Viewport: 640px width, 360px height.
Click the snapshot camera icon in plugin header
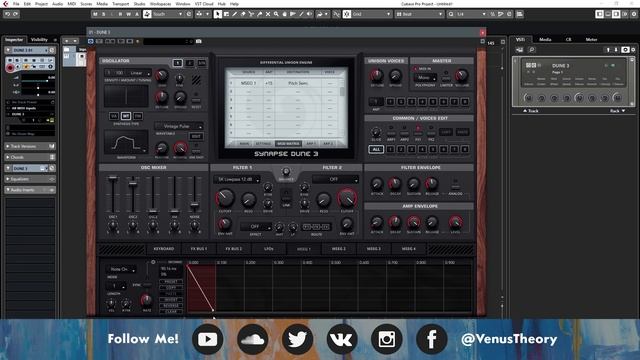click(x=198, y=41)
